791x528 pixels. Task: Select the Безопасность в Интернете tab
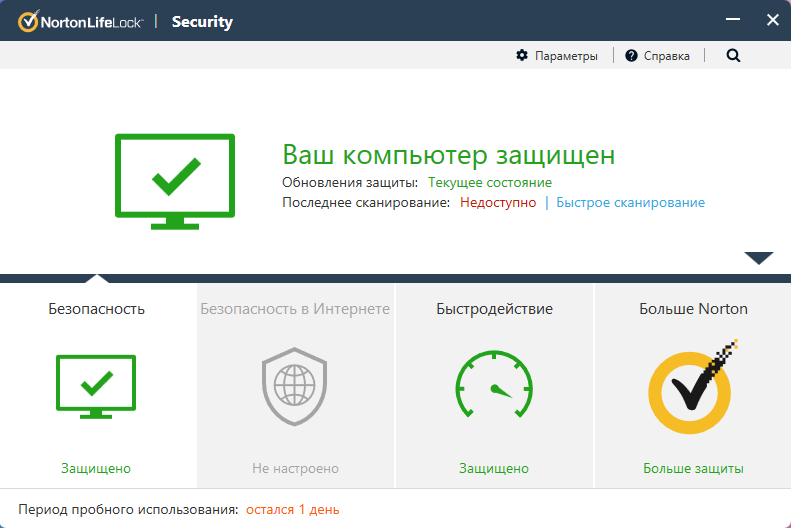(x=295, y=309)
